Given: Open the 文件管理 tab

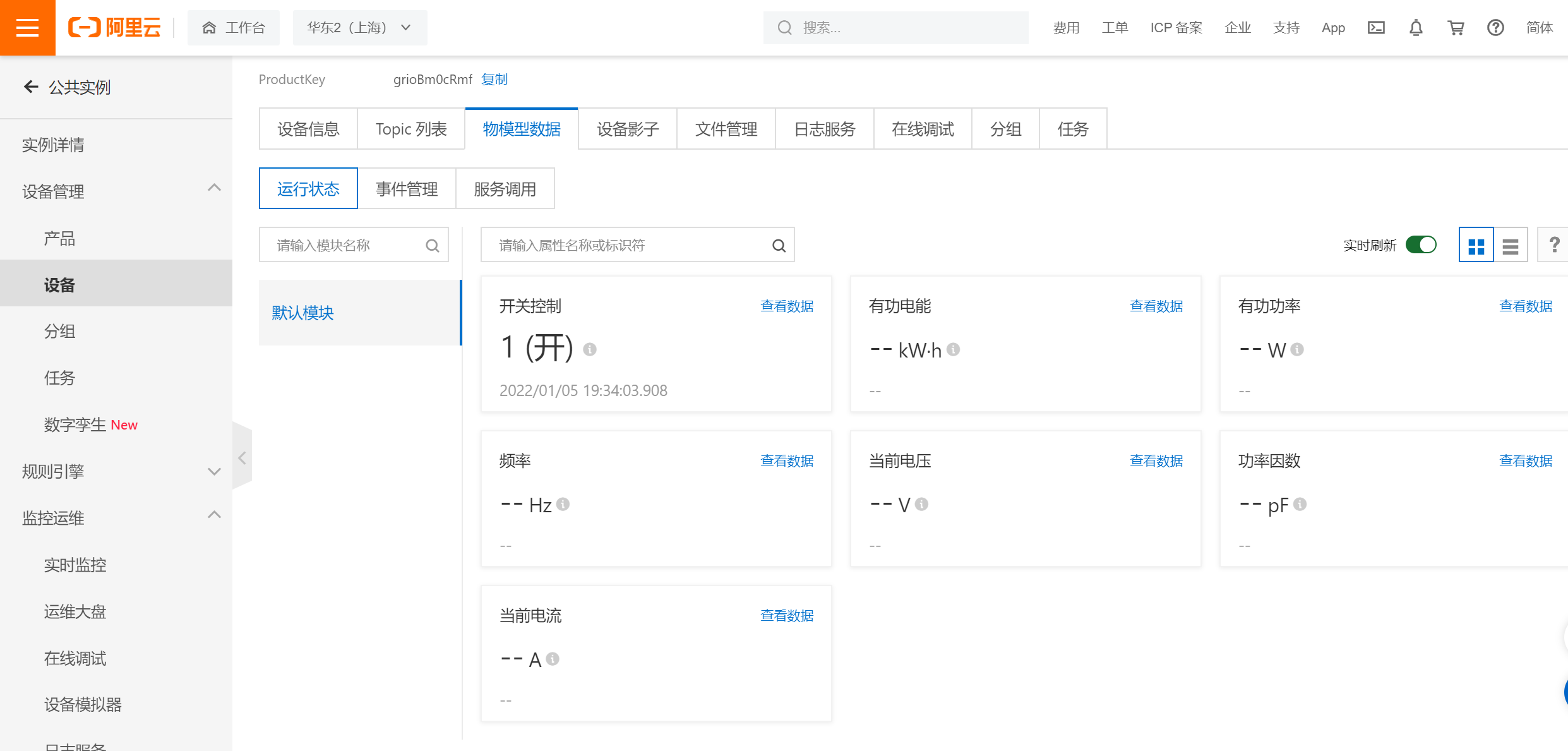Looking at the screenshot, I should tap(726, 129).
